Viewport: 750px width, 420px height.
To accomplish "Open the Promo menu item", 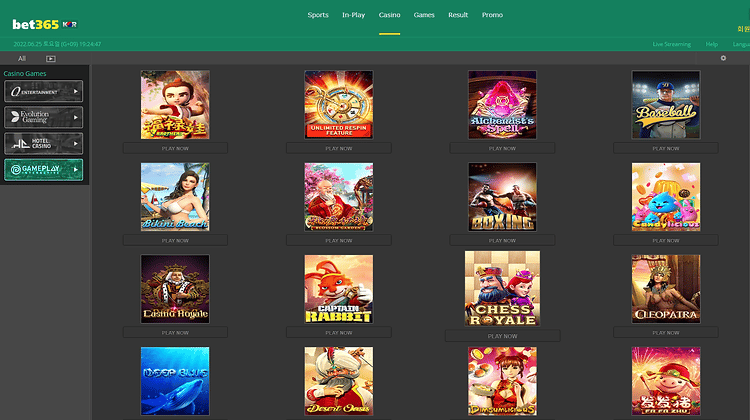I will coord(492,15).
